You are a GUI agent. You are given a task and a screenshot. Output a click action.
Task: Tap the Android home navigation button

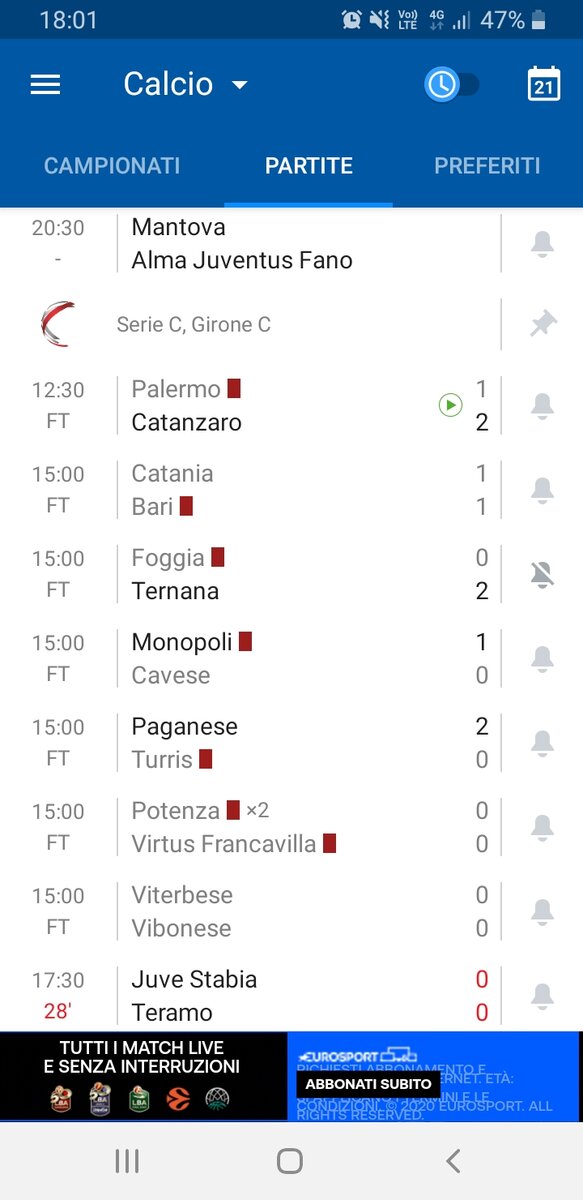[290, 1160]
